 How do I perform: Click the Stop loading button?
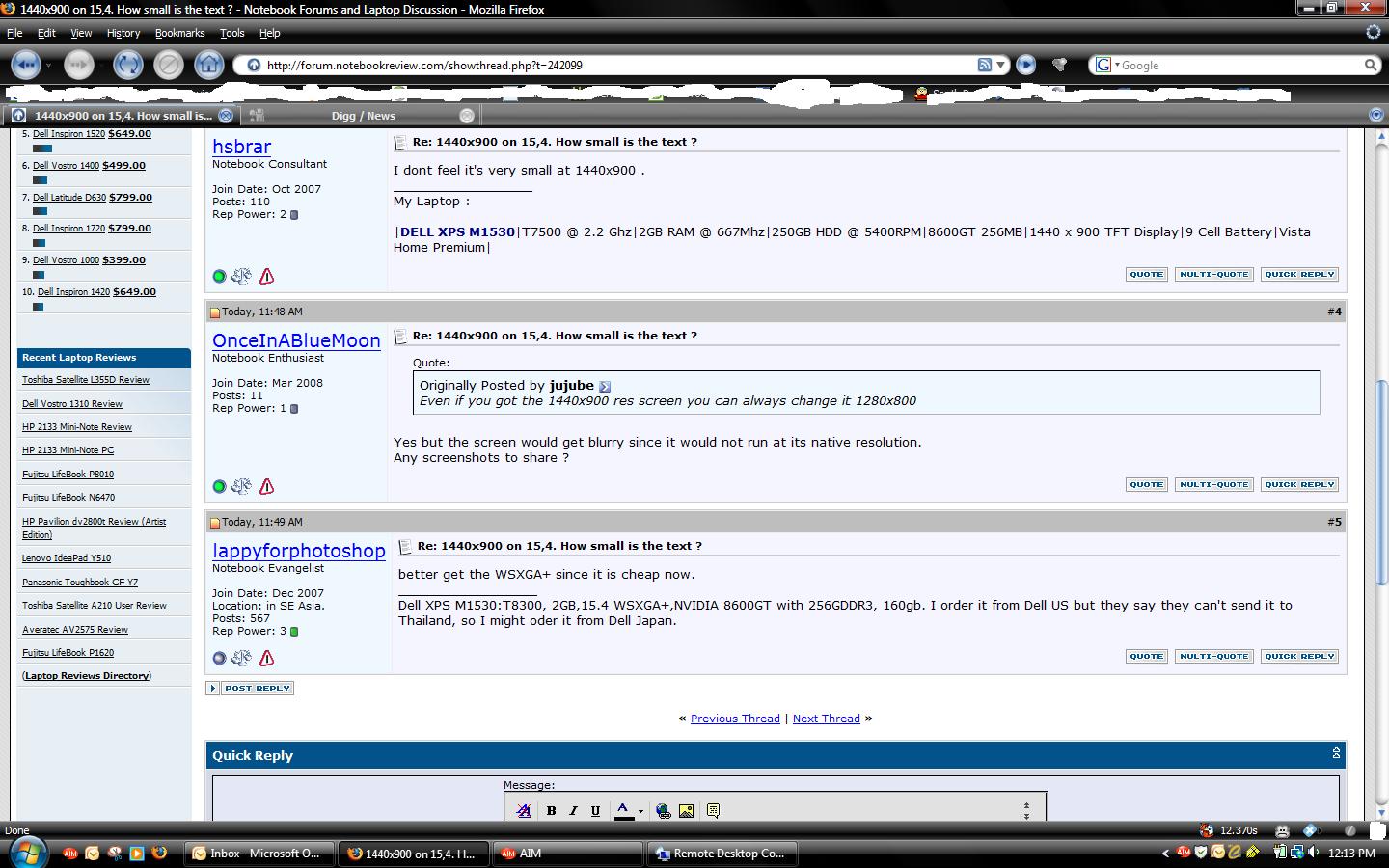[168, 65]
